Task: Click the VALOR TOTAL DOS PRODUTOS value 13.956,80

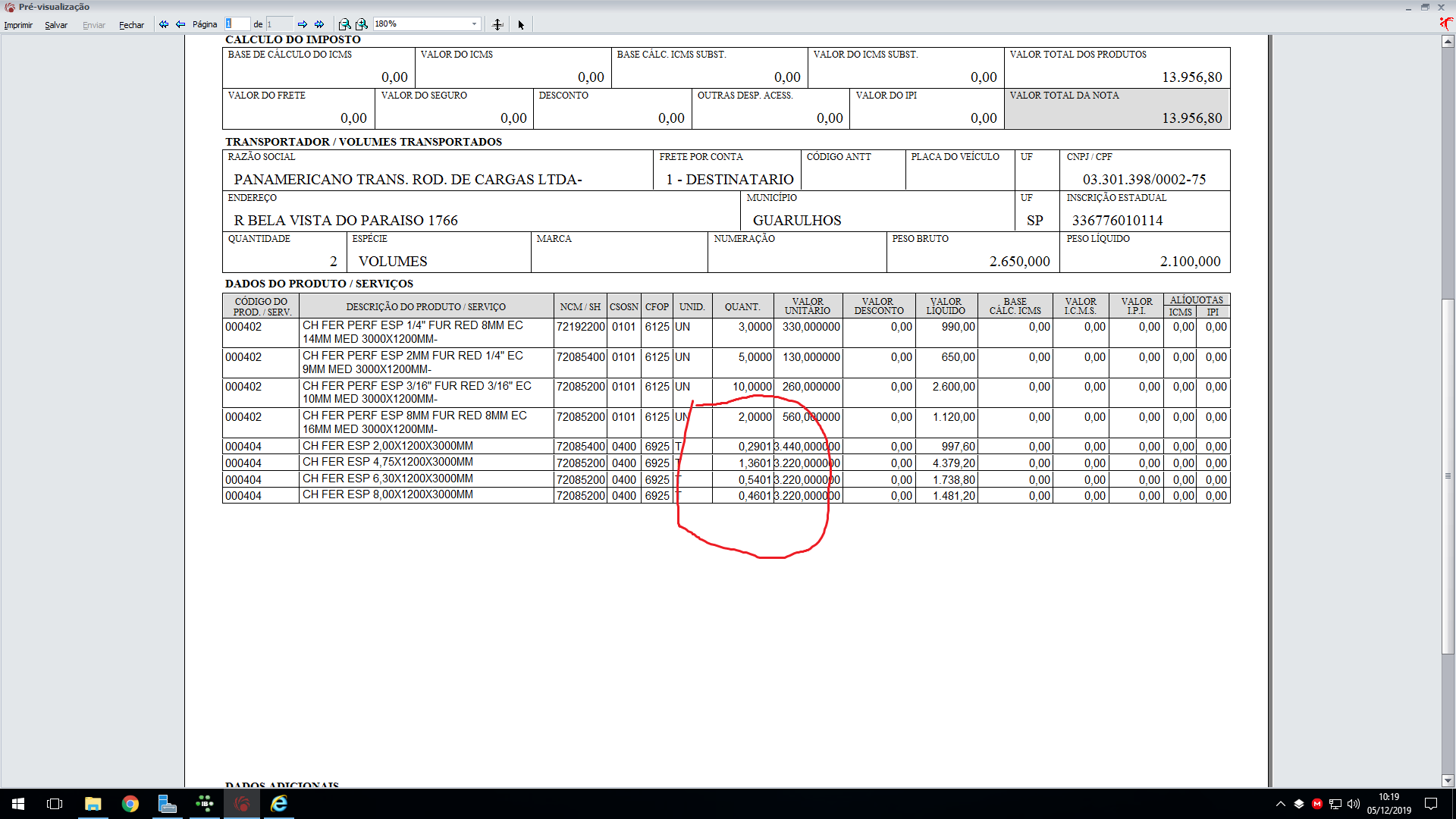Action: tap(1192, 77)
